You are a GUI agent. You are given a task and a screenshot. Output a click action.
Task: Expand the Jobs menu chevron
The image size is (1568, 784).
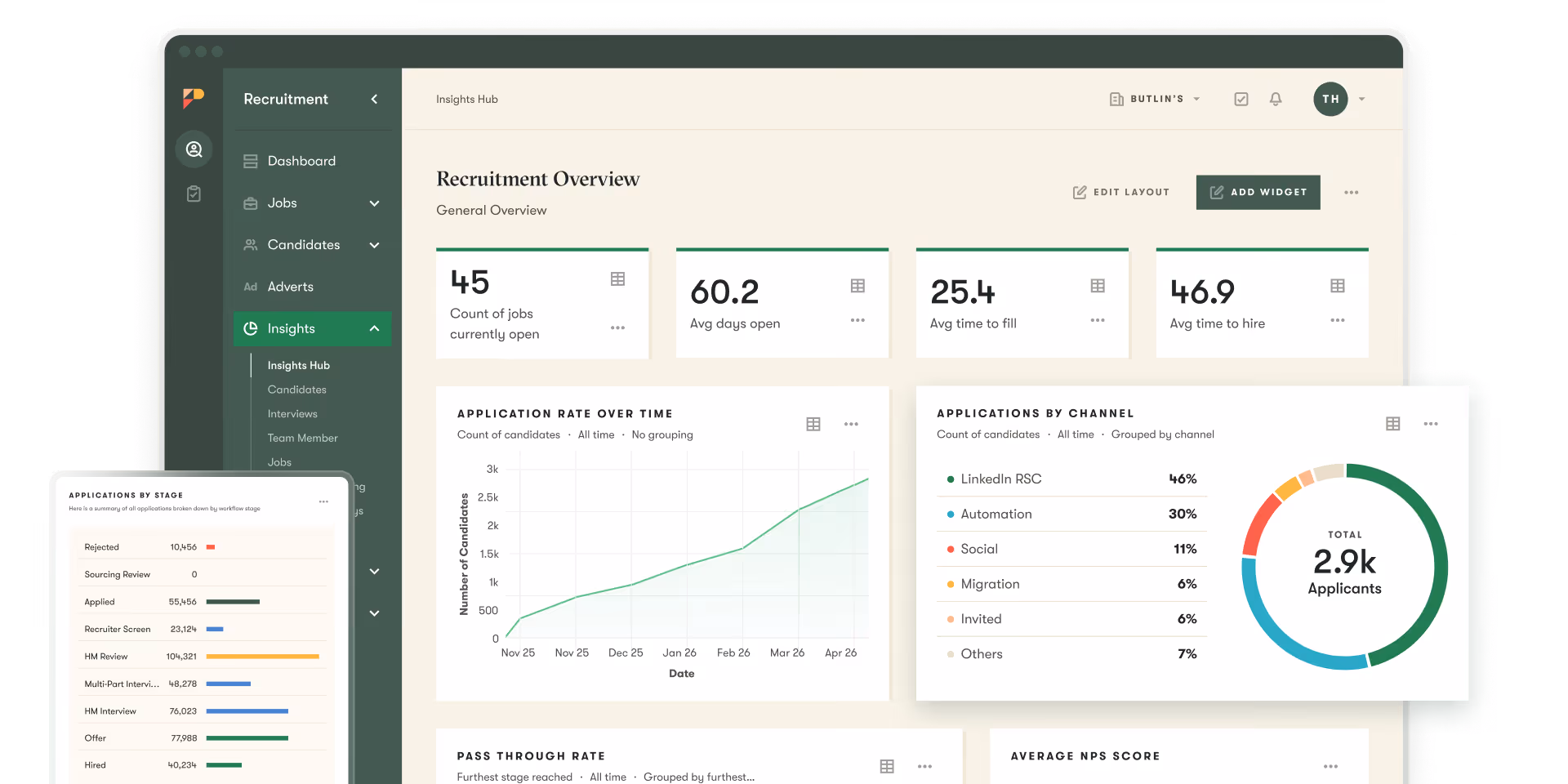(375, 203)
